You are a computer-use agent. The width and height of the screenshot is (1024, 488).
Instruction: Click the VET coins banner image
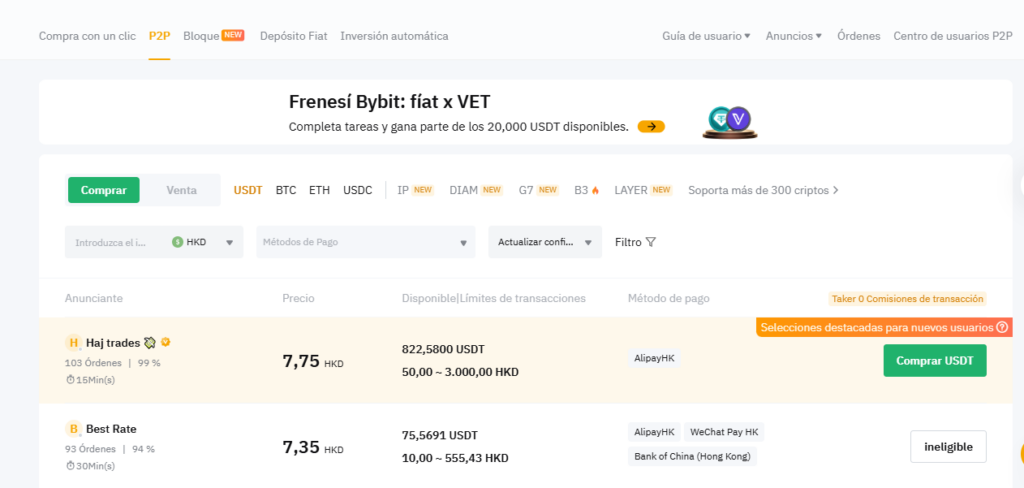pos(730,122)
